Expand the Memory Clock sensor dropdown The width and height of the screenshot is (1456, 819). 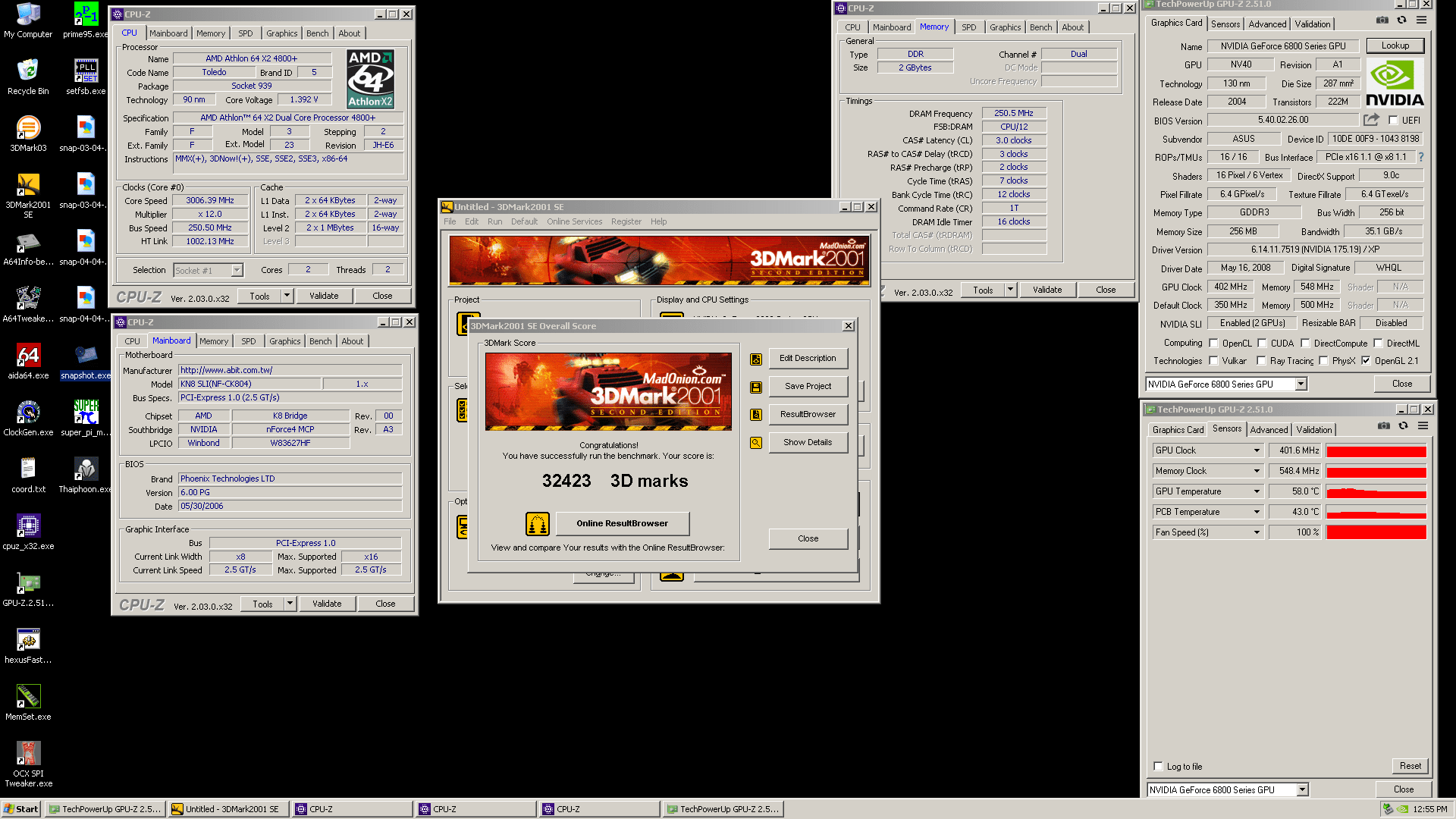click(x=1257, y=471)
